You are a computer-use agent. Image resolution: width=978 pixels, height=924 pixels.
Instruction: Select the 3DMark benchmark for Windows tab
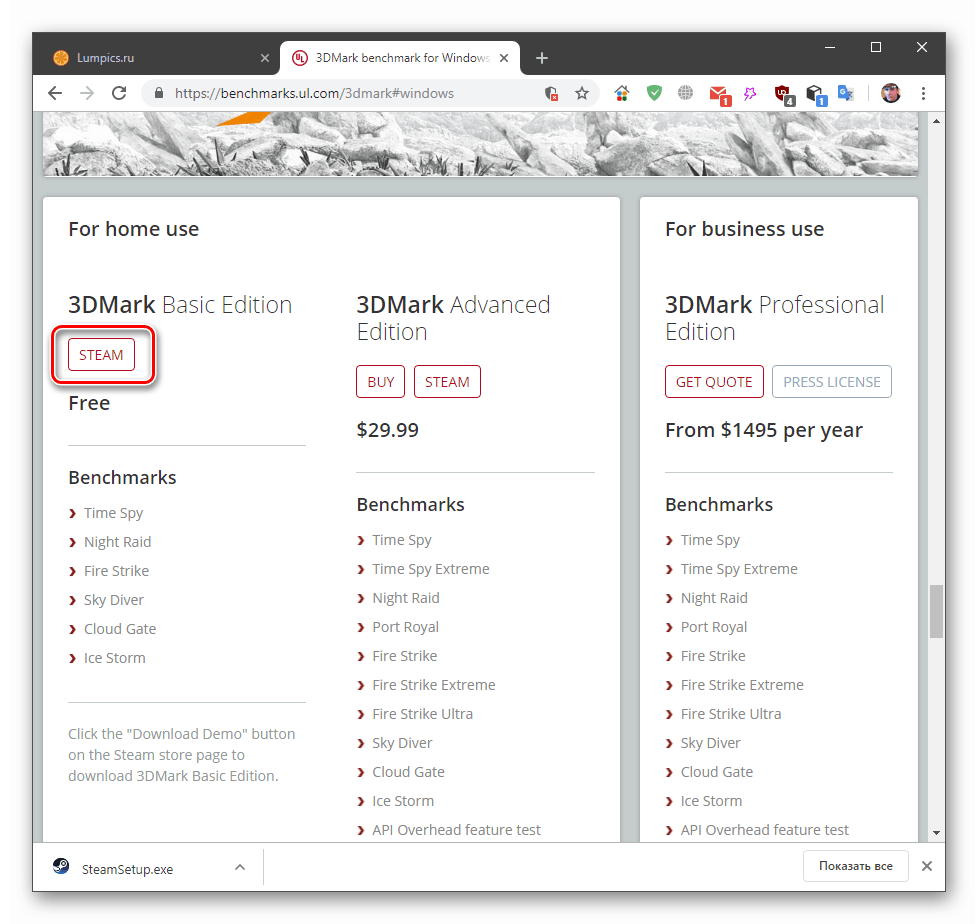399,58
